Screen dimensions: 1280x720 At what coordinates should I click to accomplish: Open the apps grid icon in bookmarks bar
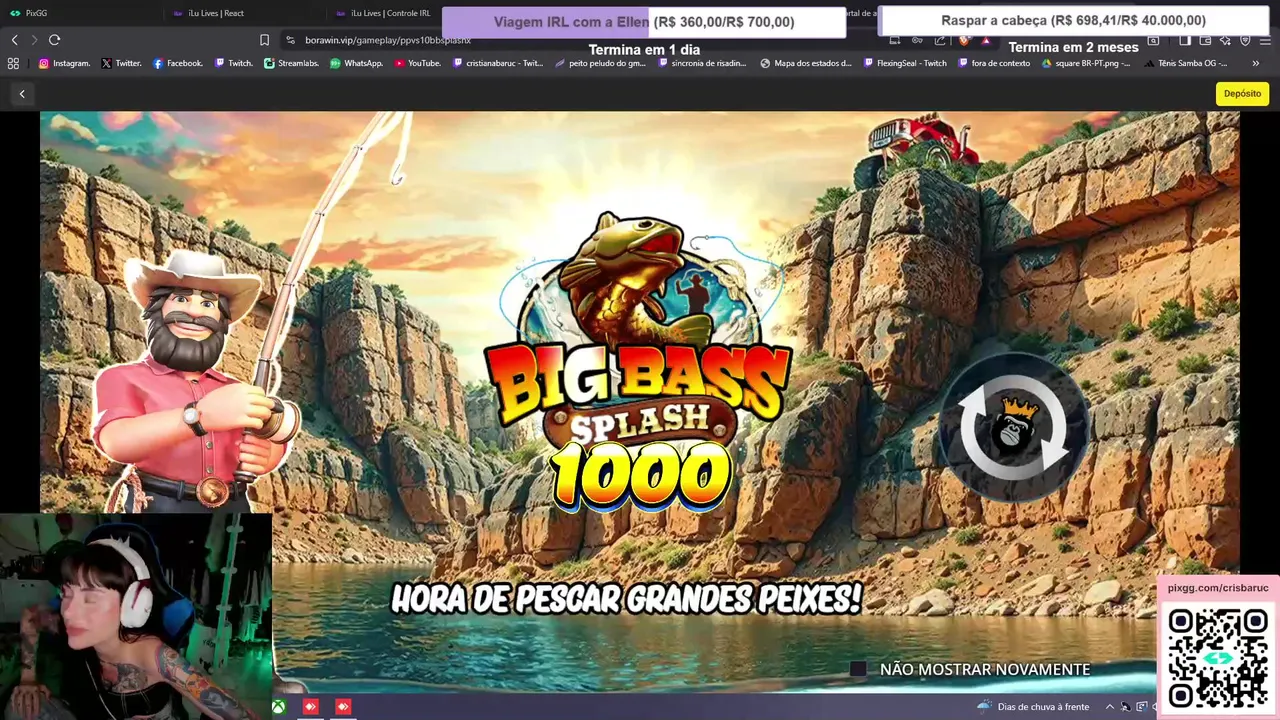(13, 63)
